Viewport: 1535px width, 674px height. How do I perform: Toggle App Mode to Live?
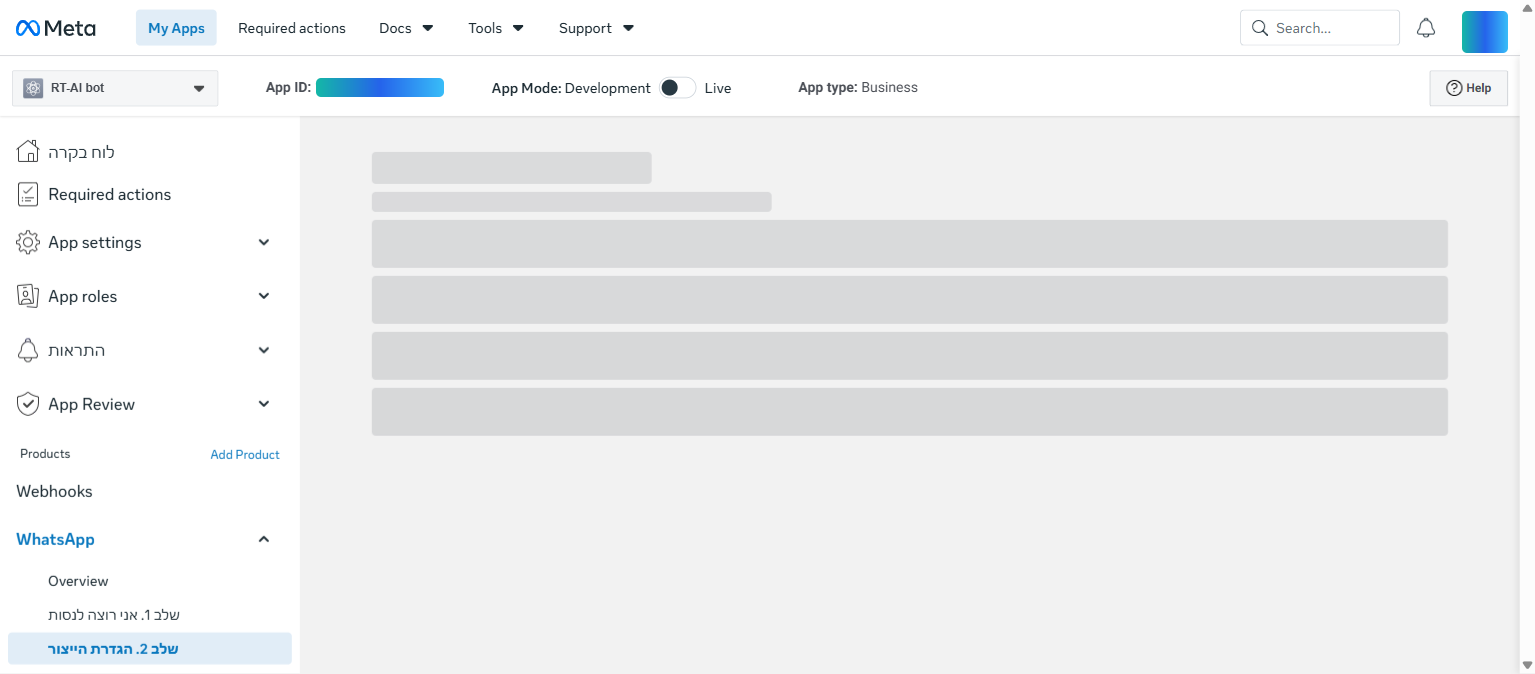(677, 88)
